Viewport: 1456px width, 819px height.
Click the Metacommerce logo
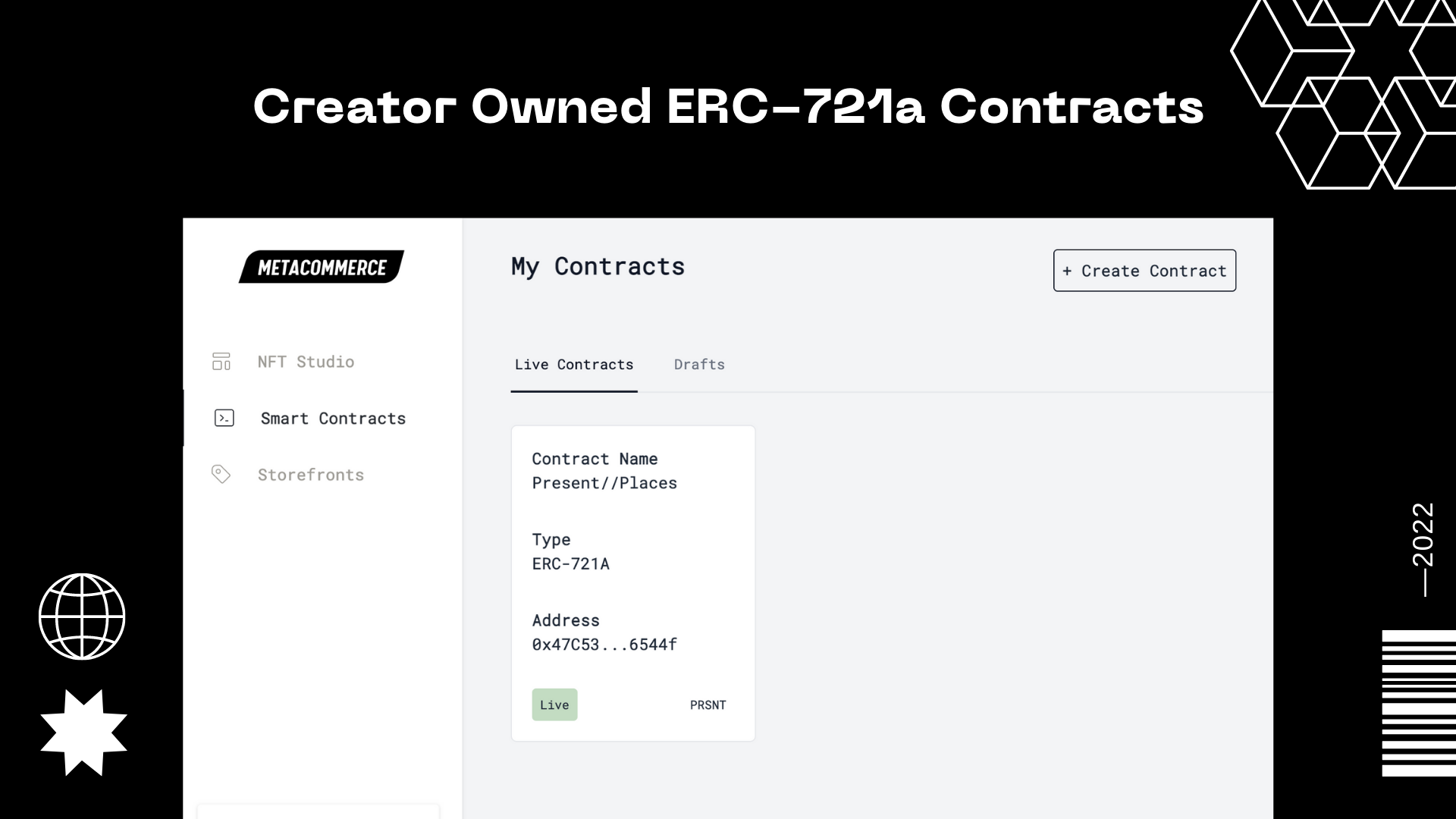[x=322, y=267]
